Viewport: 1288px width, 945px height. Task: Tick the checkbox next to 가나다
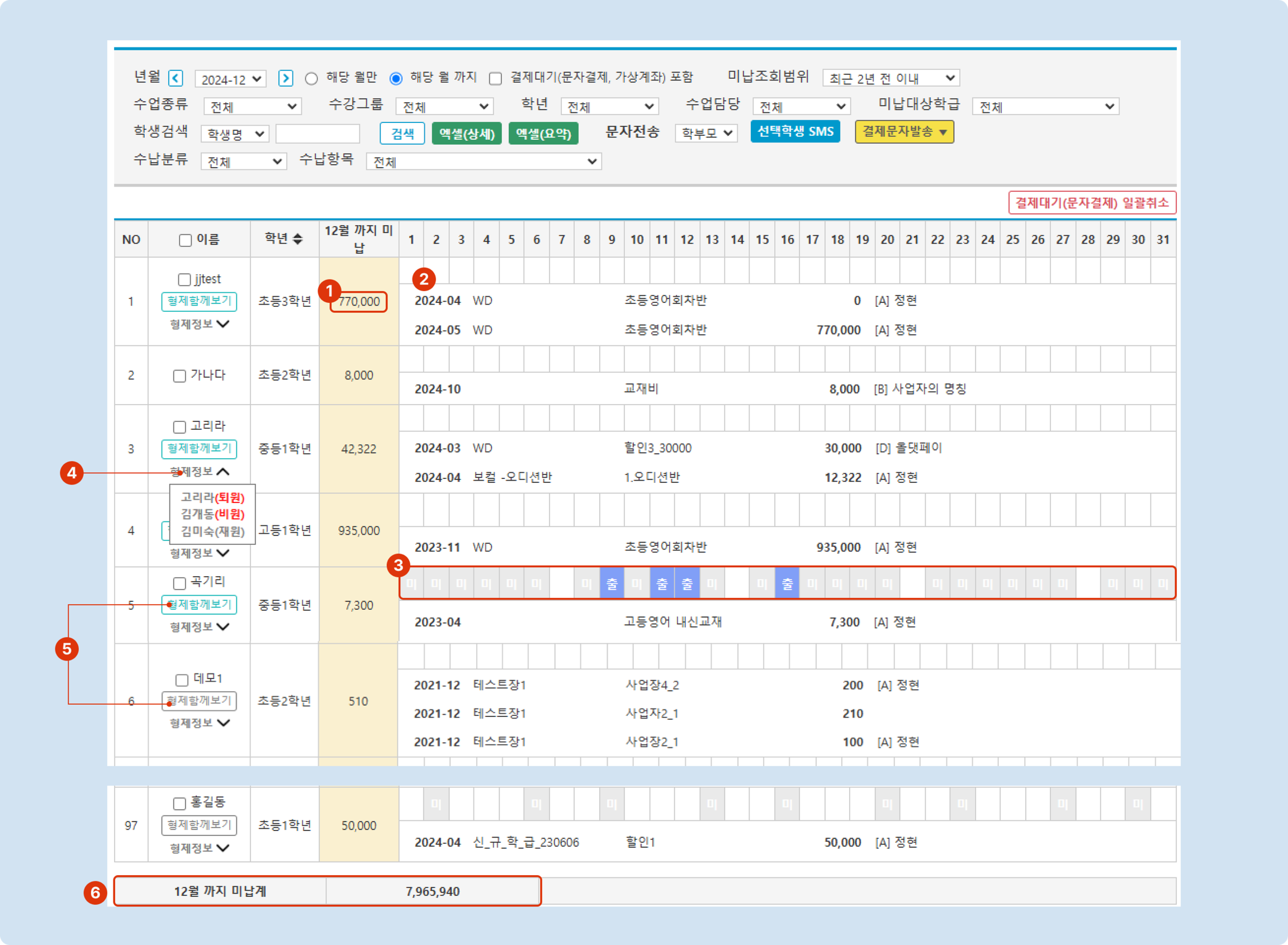tap(179, 376)
